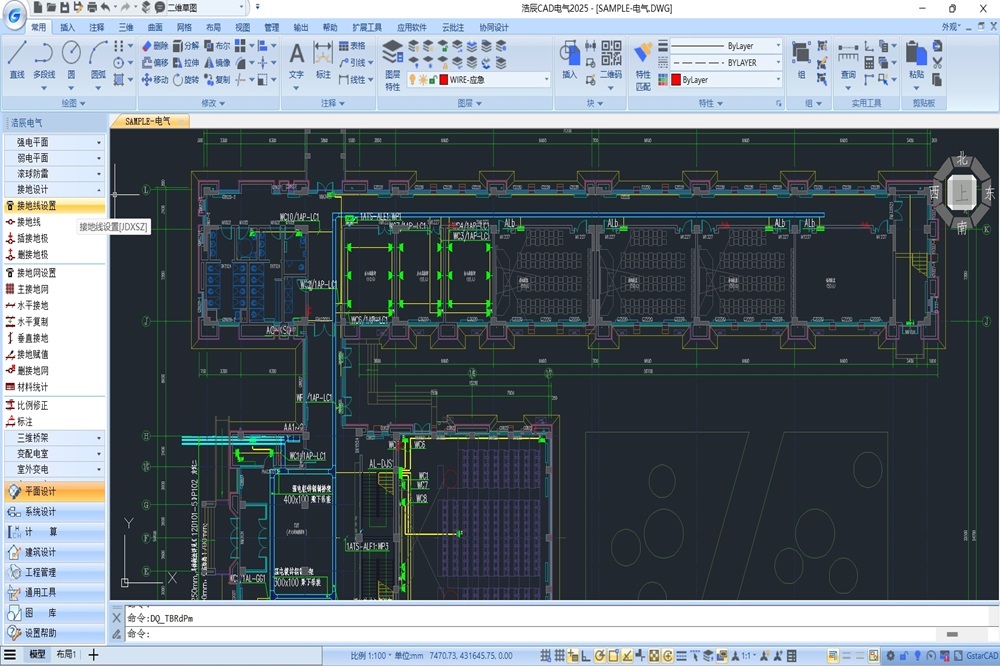The width and height of the screenshot is (1000, 666).
Task: Switch to the 插入 ribbon tab
Action: [67, 28]
